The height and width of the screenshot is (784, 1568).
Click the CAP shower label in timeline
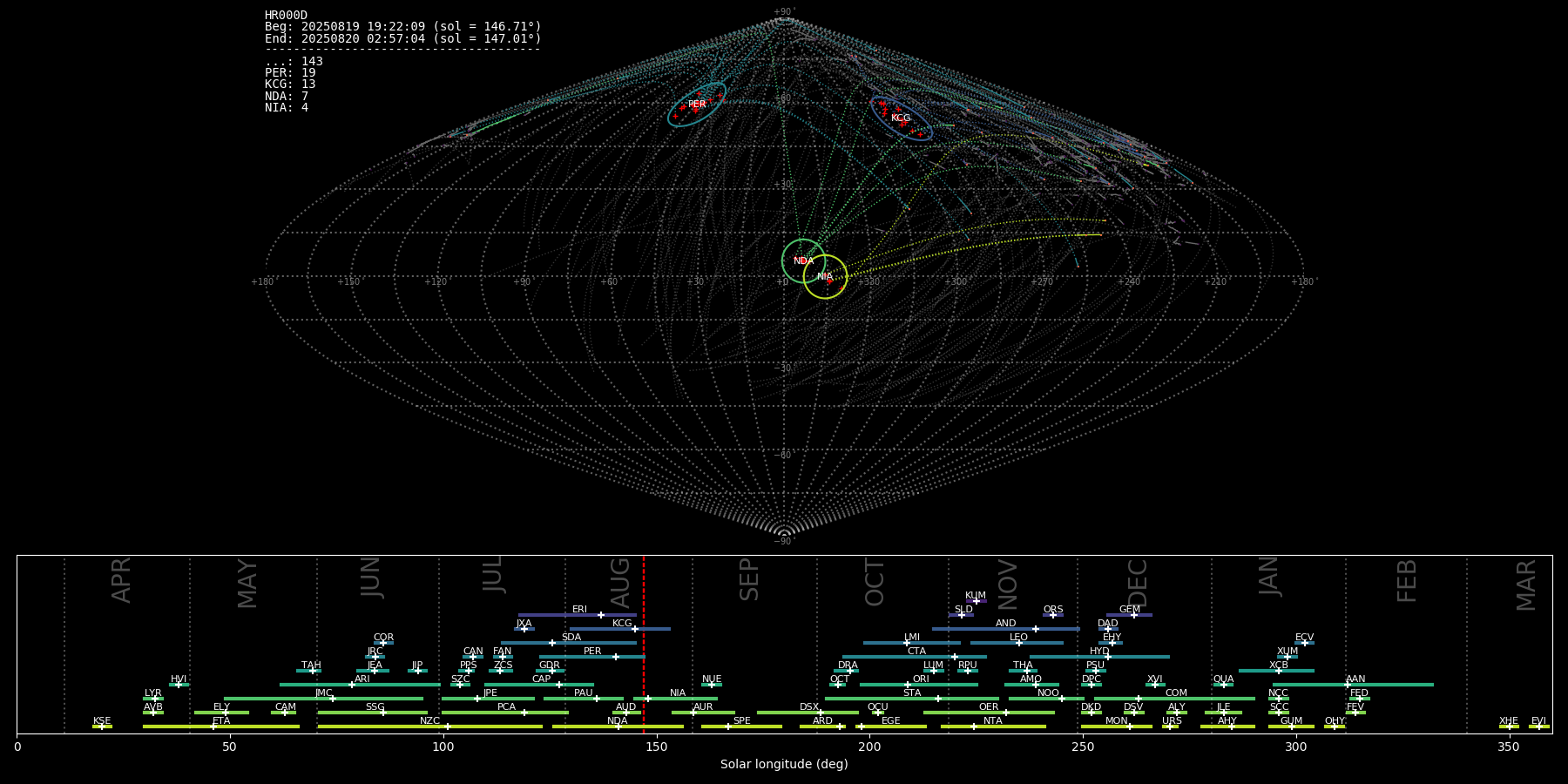click(541, 679)
